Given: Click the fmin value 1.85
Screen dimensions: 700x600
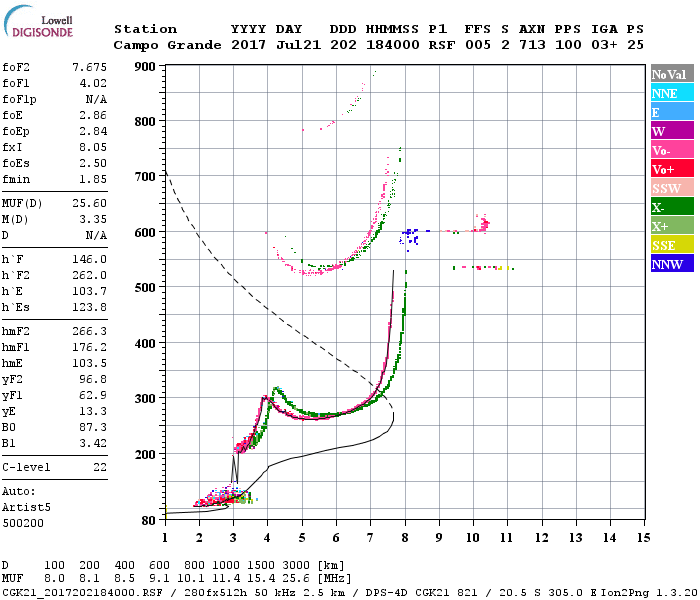Looking at the screenshot, I should click(93, 179).
